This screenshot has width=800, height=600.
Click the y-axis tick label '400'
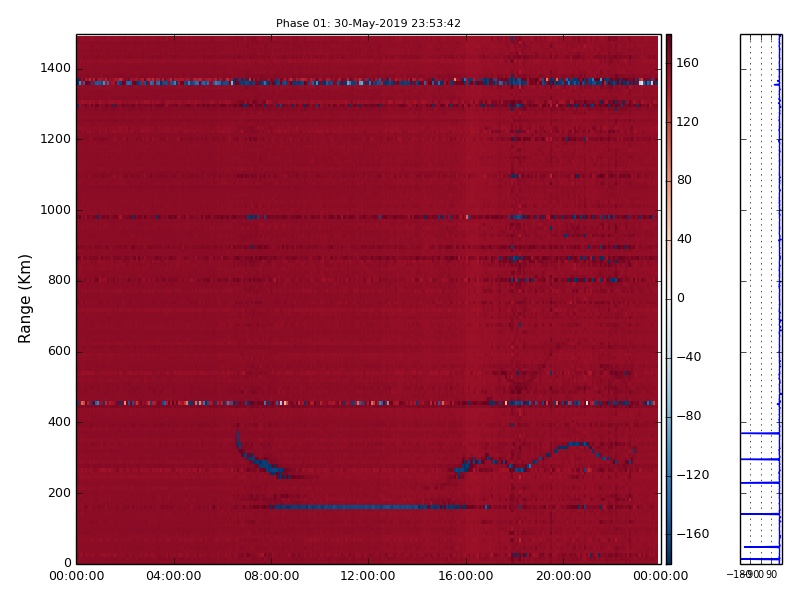pyautogui.click(x=59, y=422)
